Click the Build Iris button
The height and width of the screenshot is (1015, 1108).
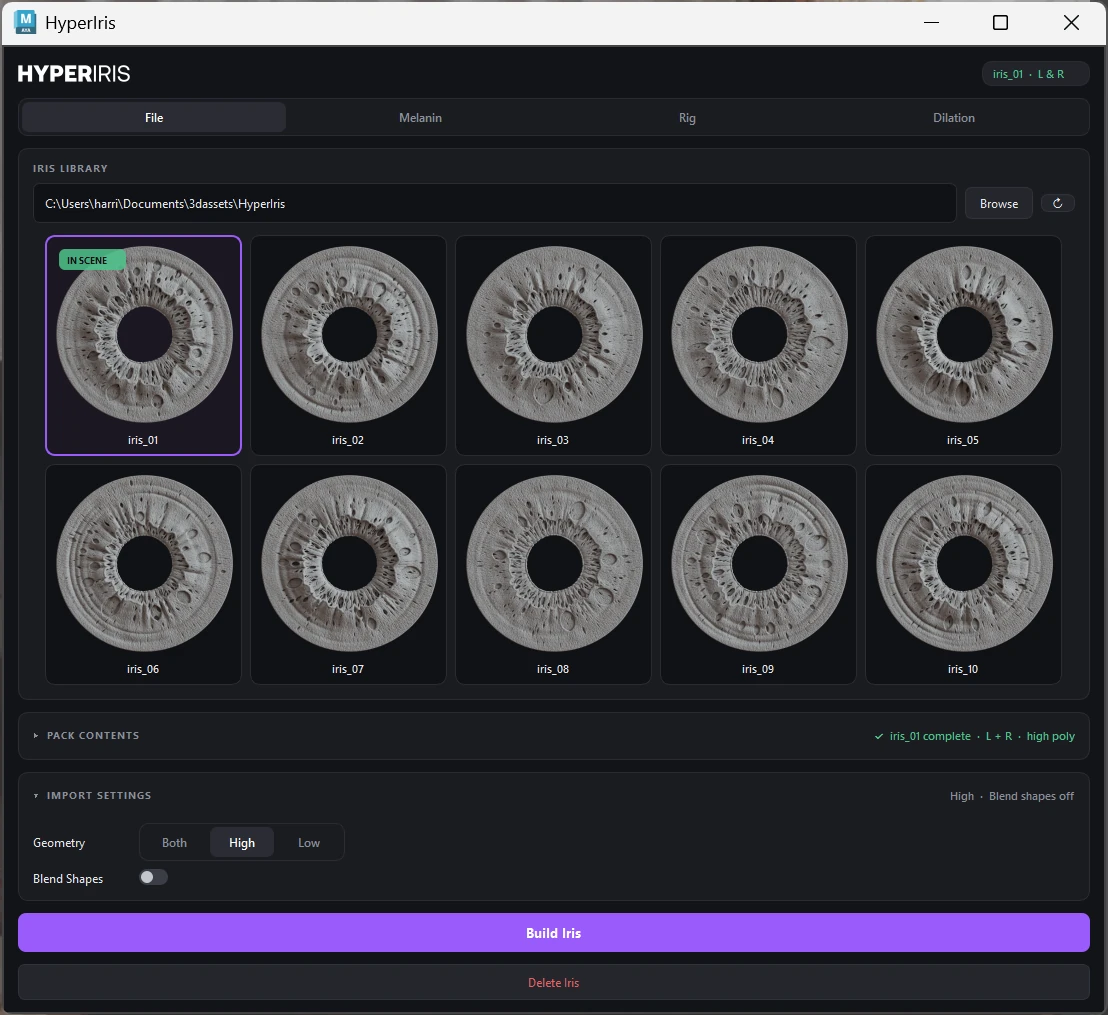[553, 932]
